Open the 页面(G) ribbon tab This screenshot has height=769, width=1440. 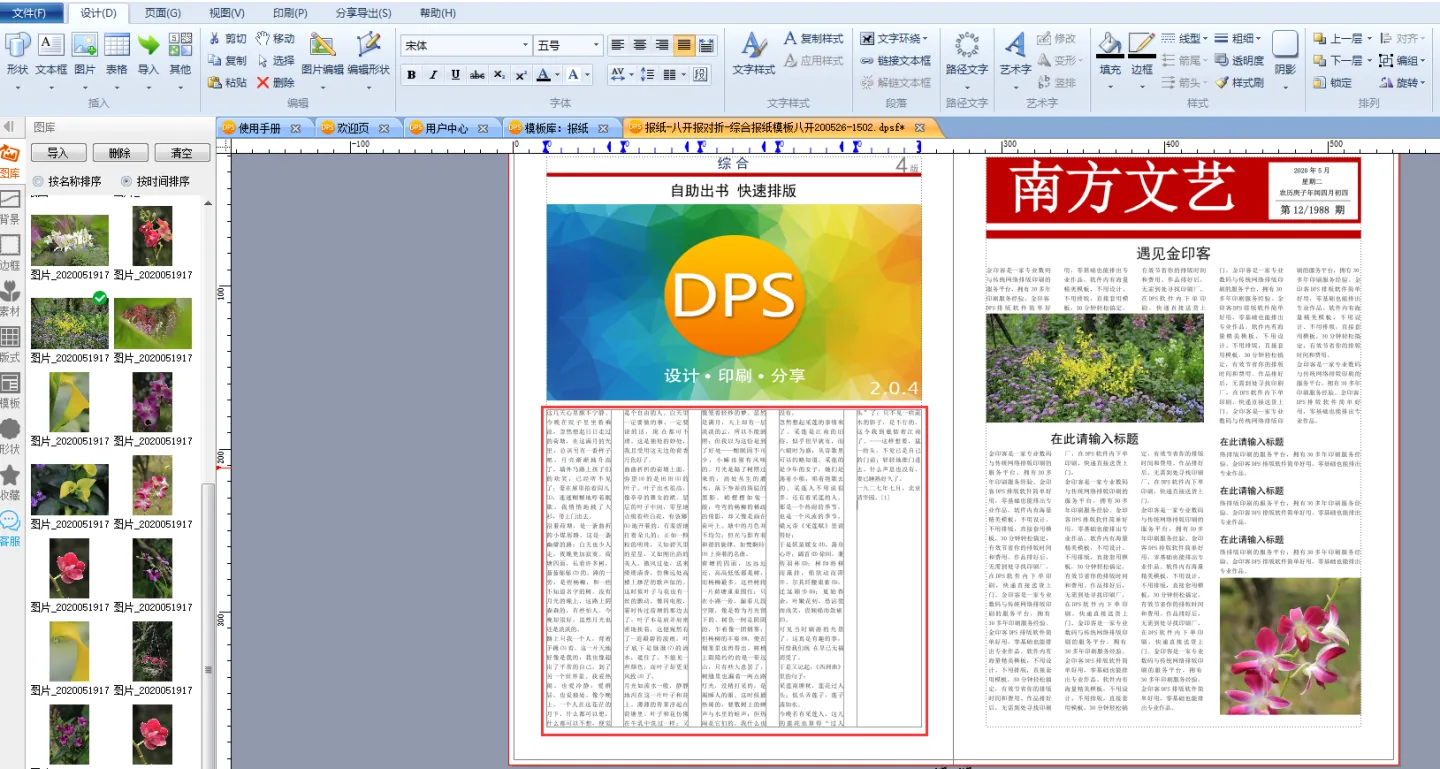click(162, 13)
